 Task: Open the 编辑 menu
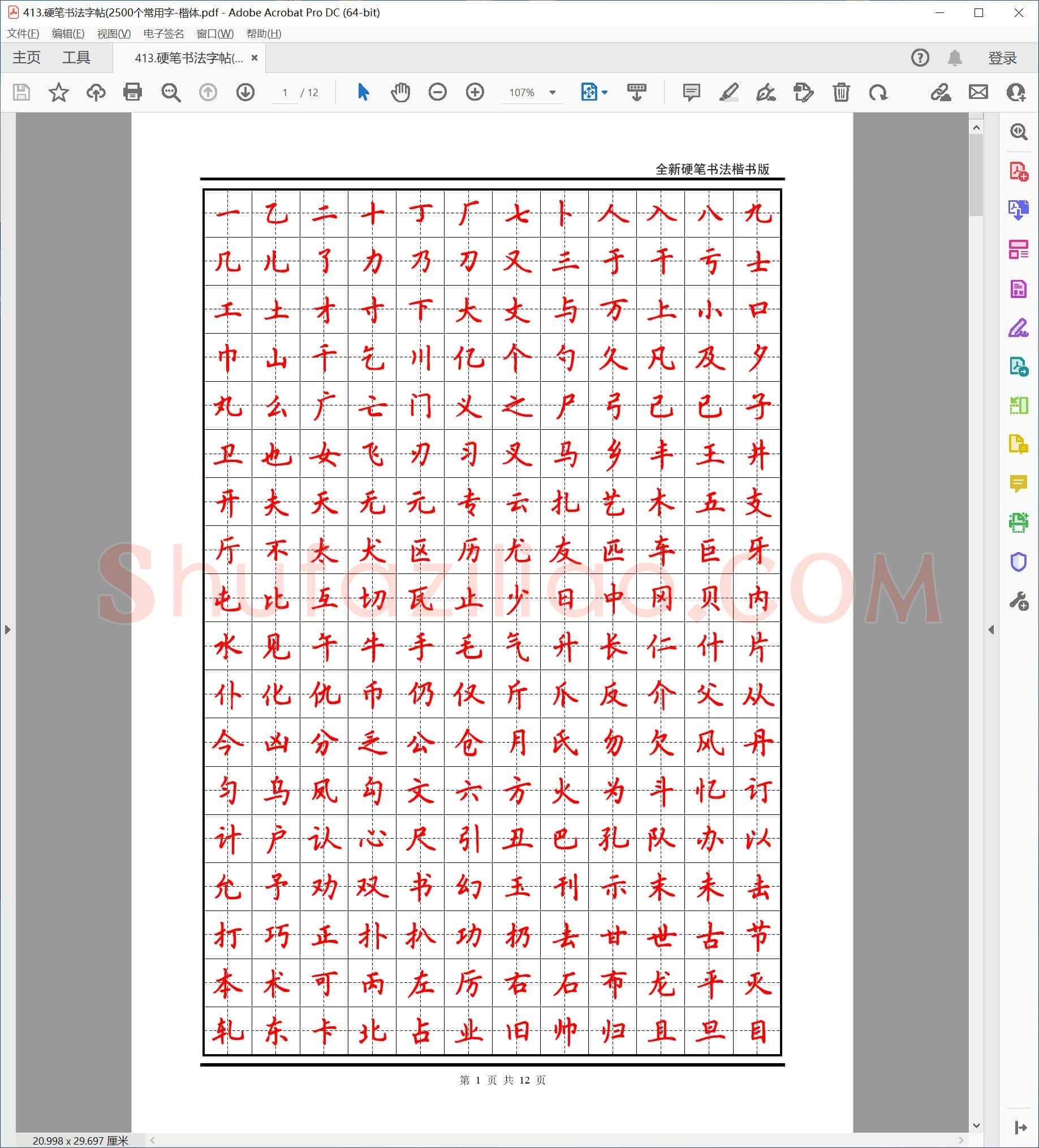pos(68,33)
